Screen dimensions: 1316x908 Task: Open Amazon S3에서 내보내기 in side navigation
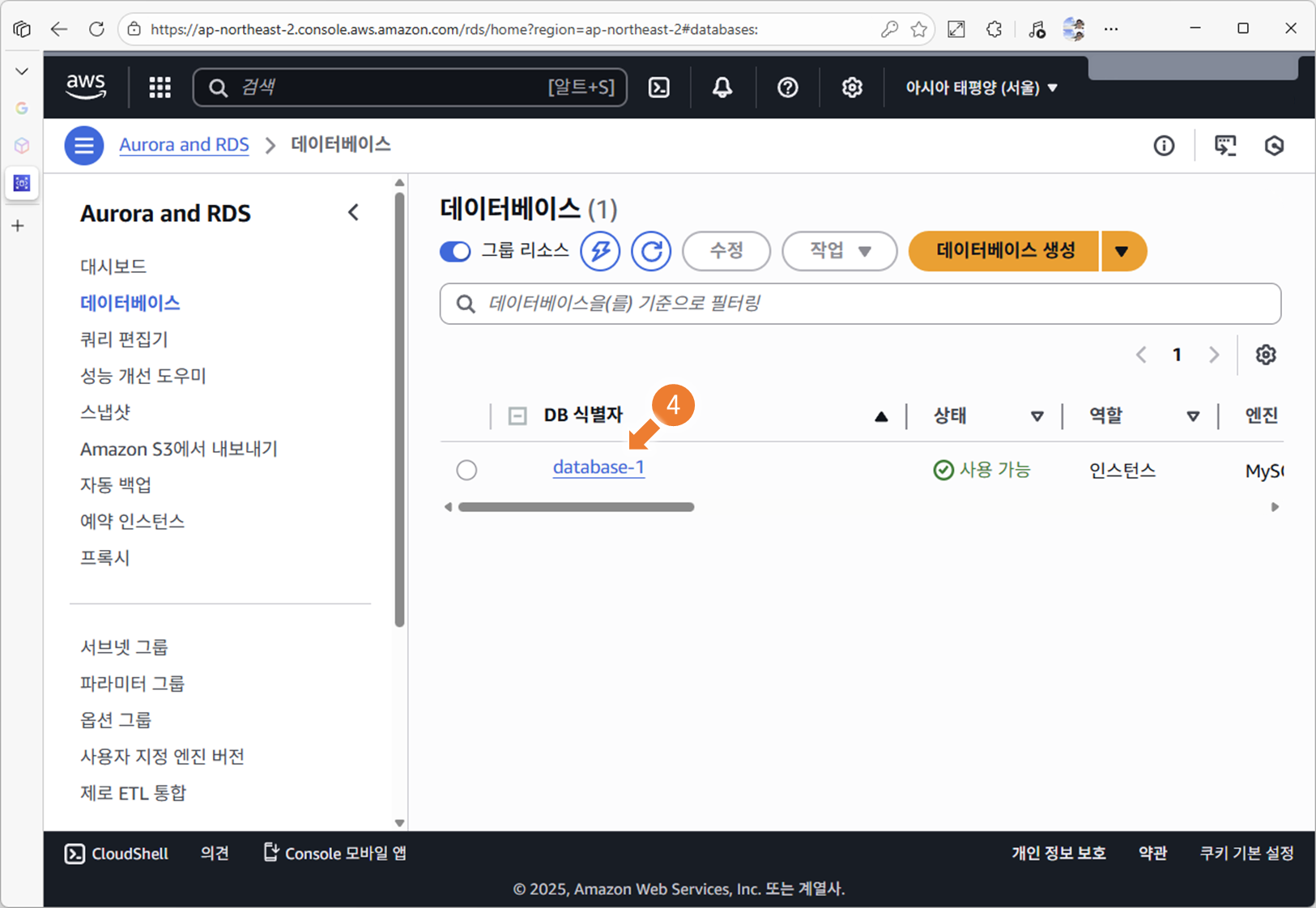click(179, 449)
